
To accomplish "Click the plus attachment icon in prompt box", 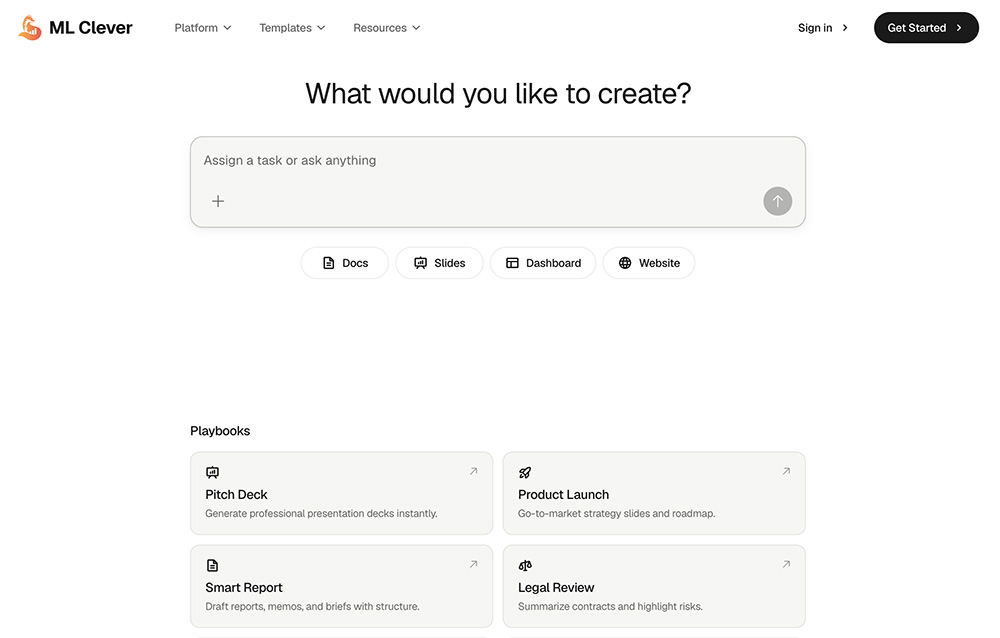I will (218, 201).
